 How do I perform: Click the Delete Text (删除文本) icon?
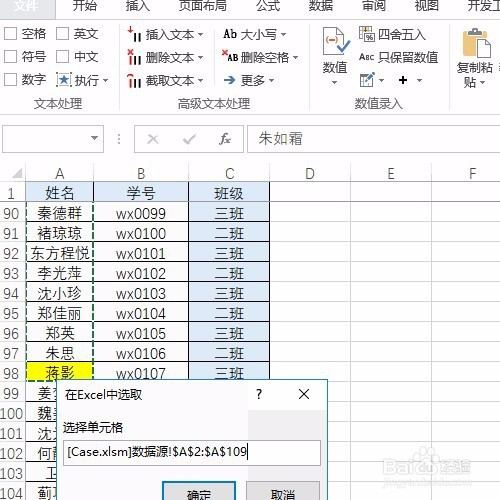click(x=134, y=57)
